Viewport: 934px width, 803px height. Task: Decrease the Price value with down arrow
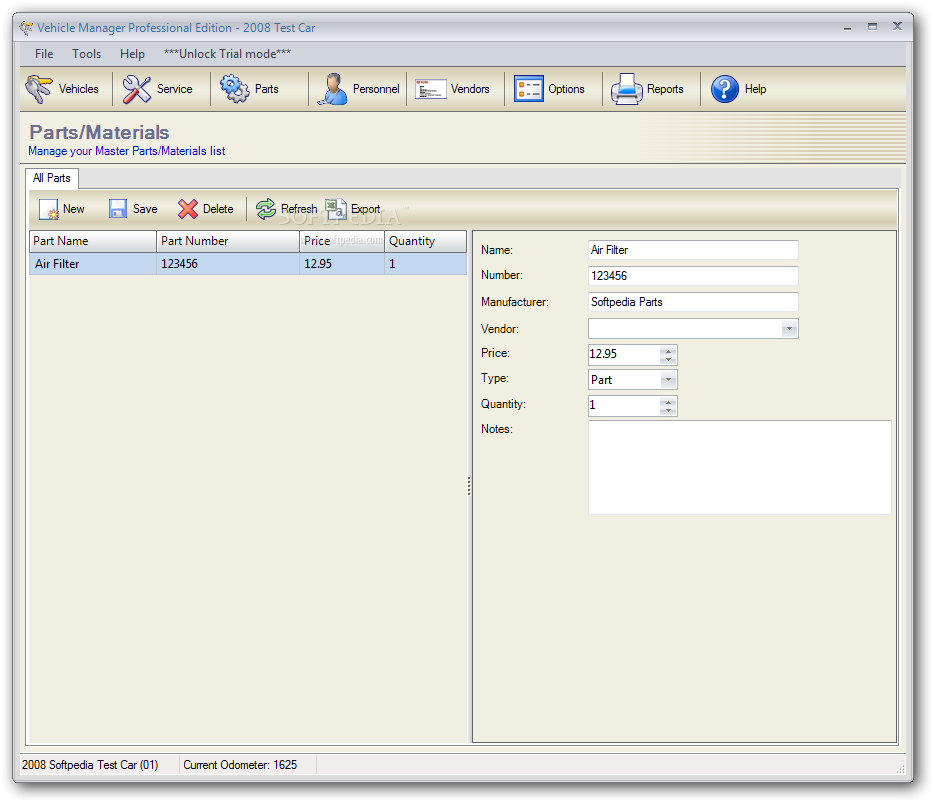pyautogui.click(x=668, y=359)
